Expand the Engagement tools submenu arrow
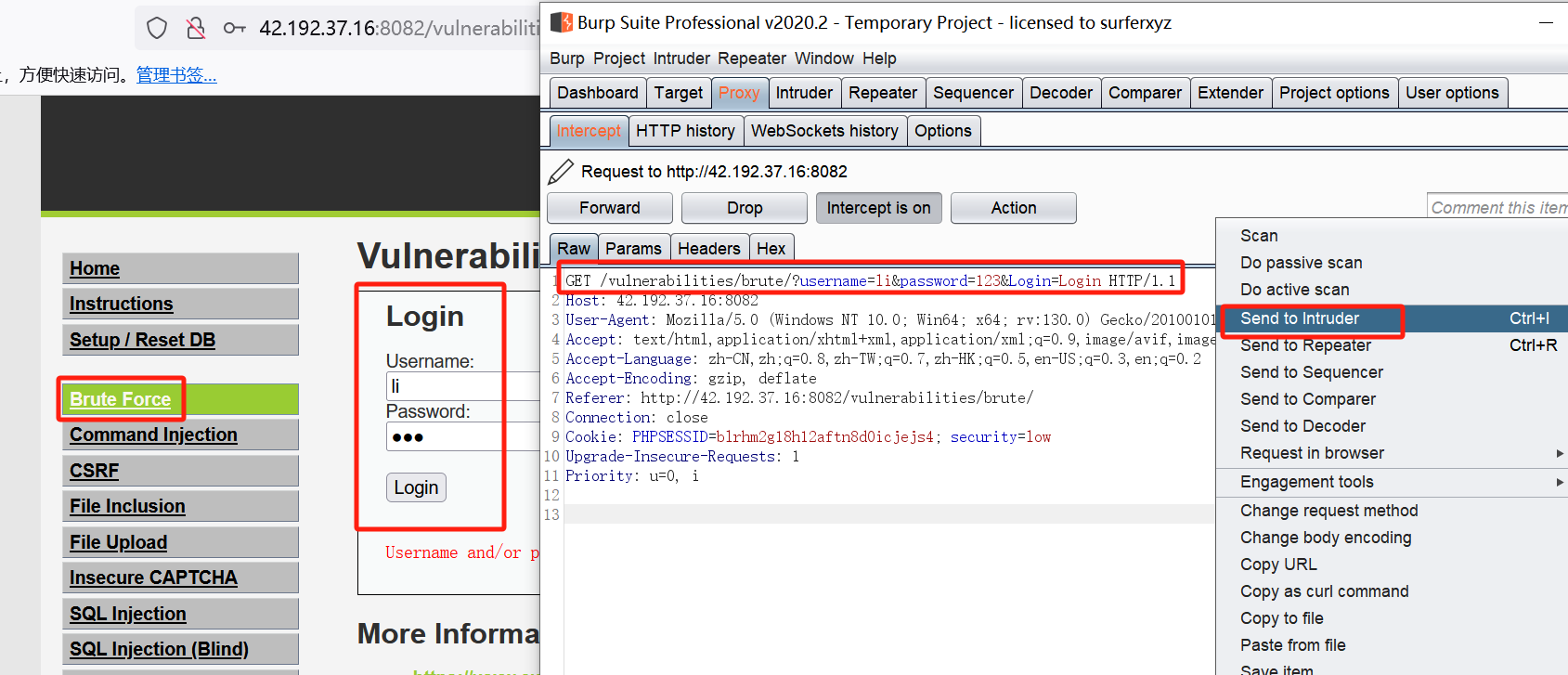Viewport: 1568px width, 675px height. [1560, 482]
